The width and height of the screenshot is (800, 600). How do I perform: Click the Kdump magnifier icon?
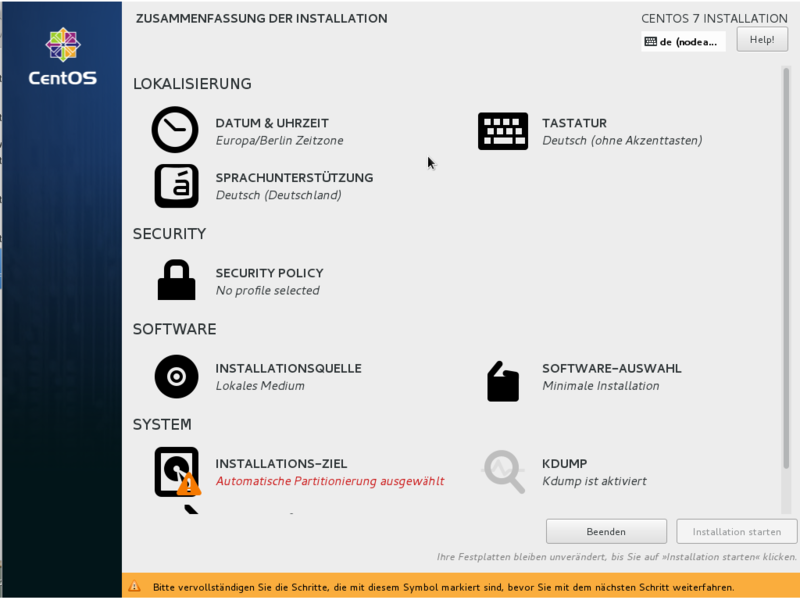point(504,471)
